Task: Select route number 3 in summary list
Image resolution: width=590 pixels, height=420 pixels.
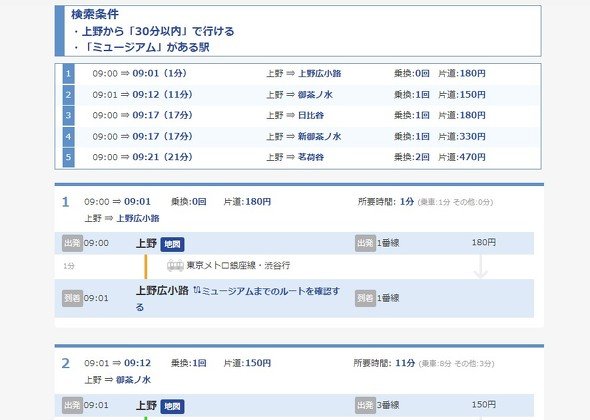Action: point(68,115)
